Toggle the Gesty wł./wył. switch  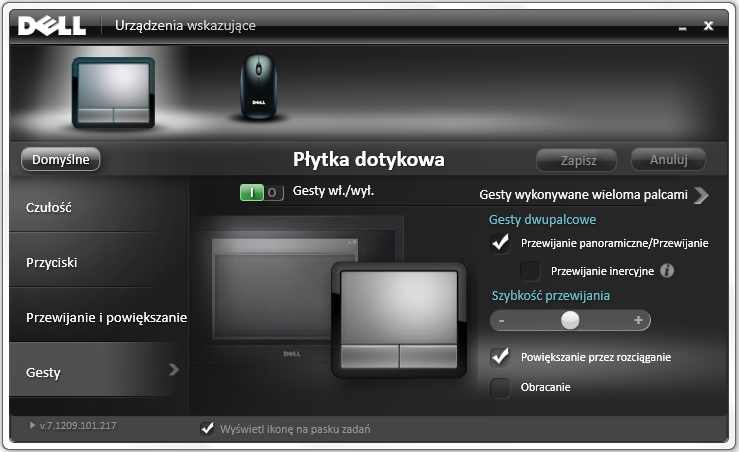[x=262, y=192]
